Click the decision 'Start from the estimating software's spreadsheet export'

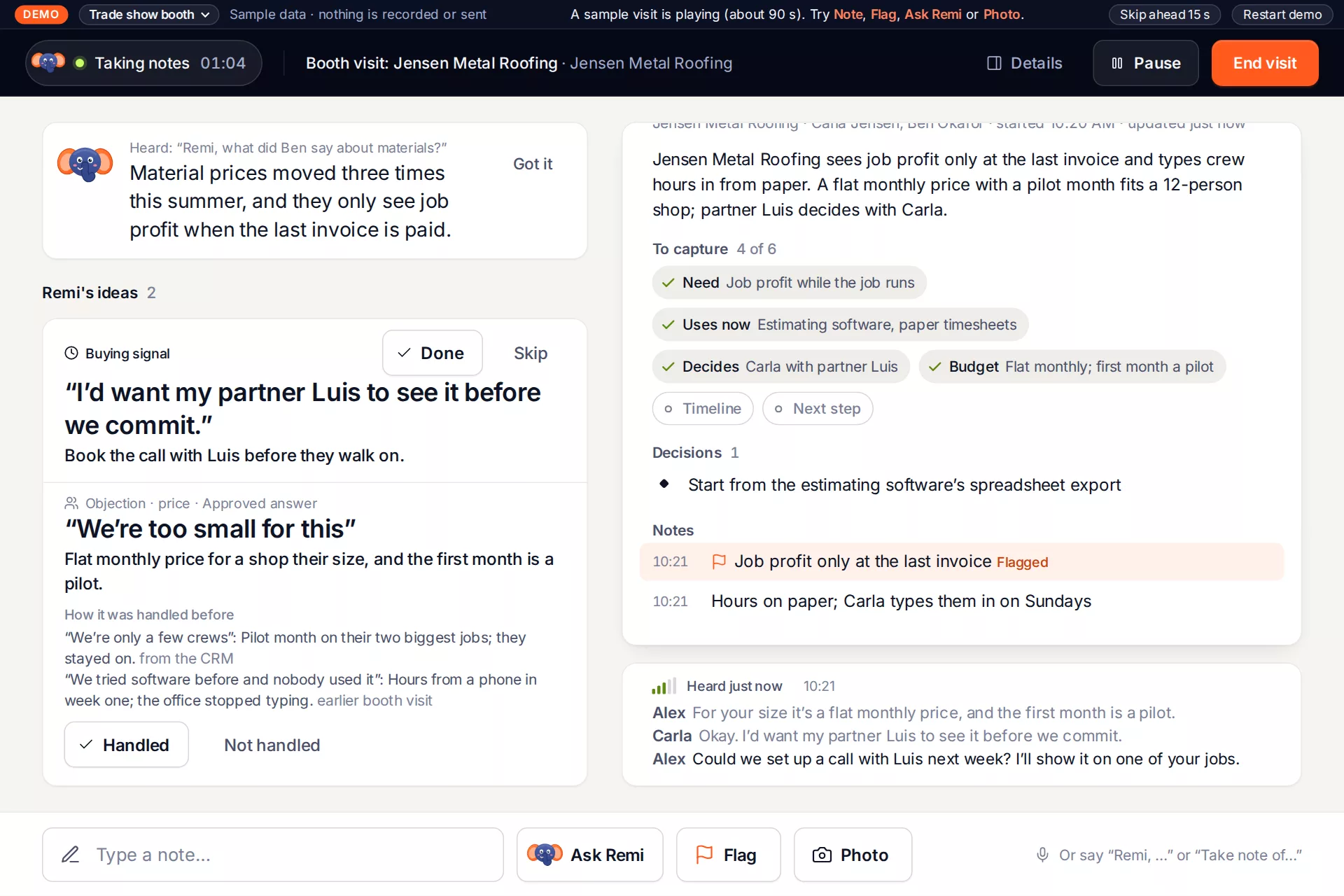pyautogui.click(x=904, y=485)
